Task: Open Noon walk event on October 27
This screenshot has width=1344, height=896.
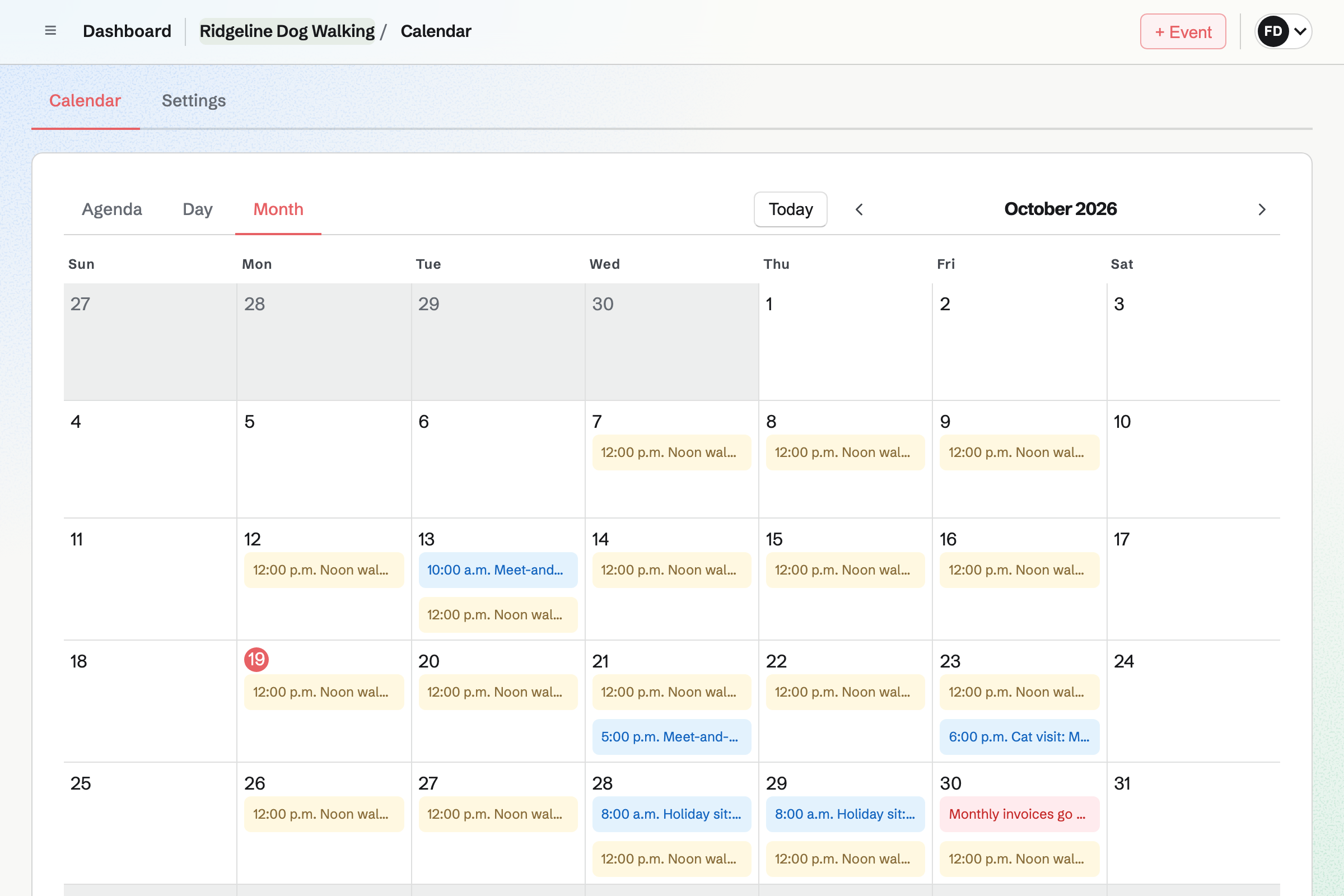Action: point(498,814)
